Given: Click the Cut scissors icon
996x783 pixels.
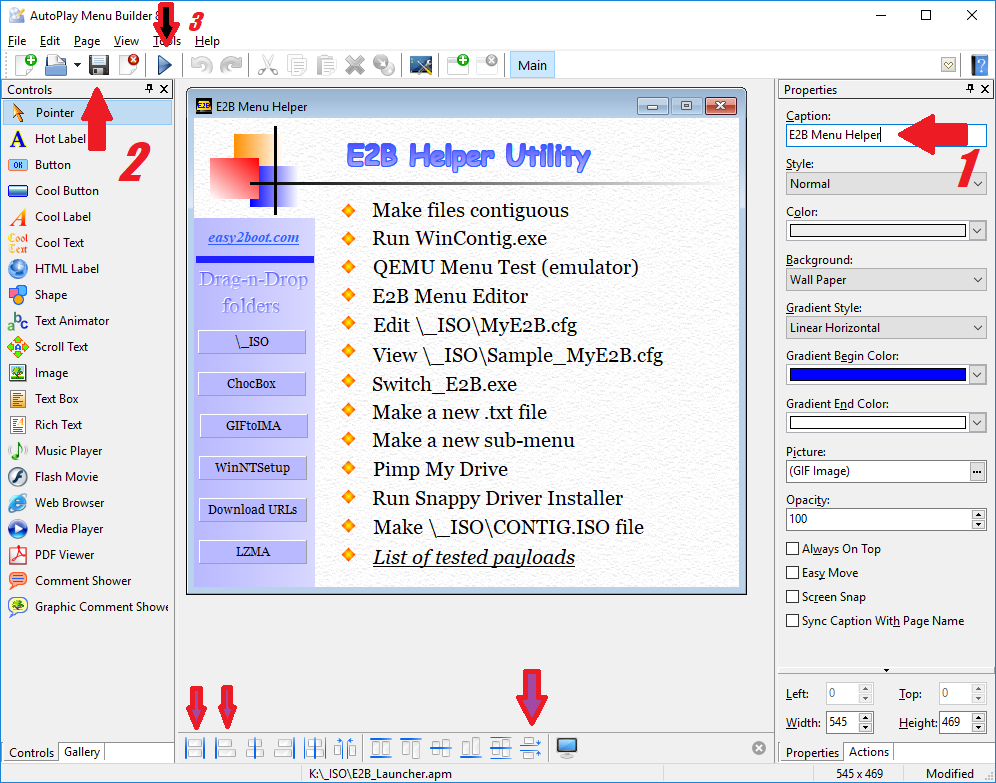Looking at the screenshot, I should tap(267, 65).
